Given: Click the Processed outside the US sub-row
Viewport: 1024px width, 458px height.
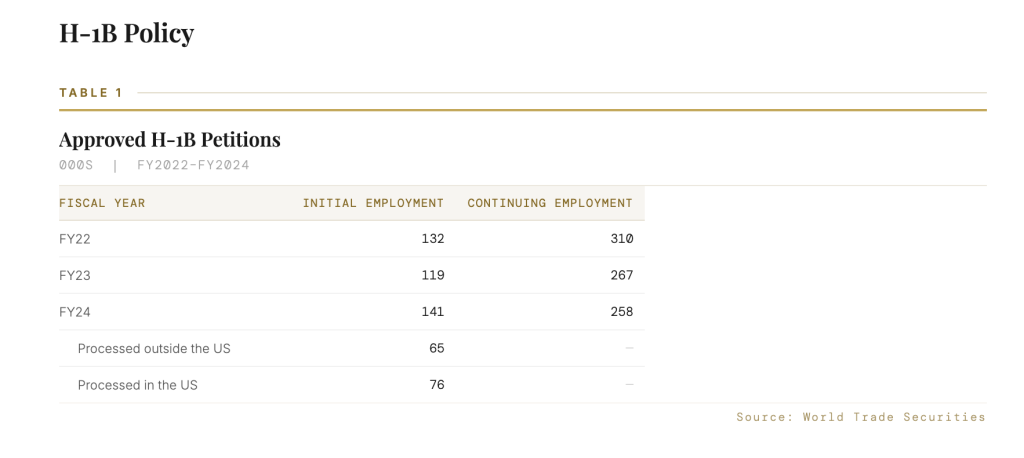Looking at the screenshot, I should coord(154,348).
